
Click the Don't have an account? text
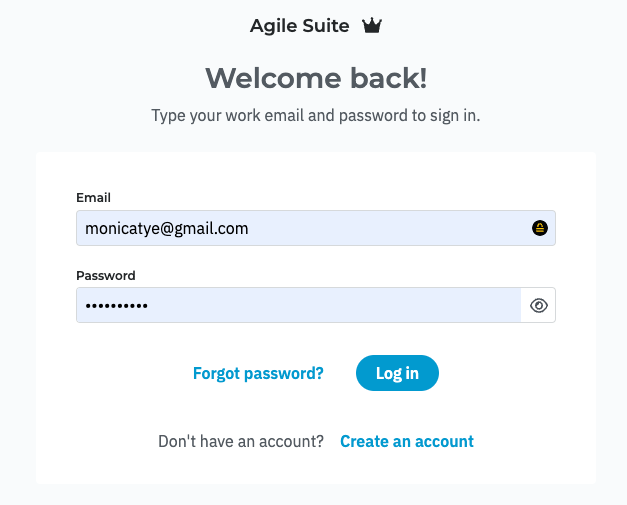click(241, 441)
